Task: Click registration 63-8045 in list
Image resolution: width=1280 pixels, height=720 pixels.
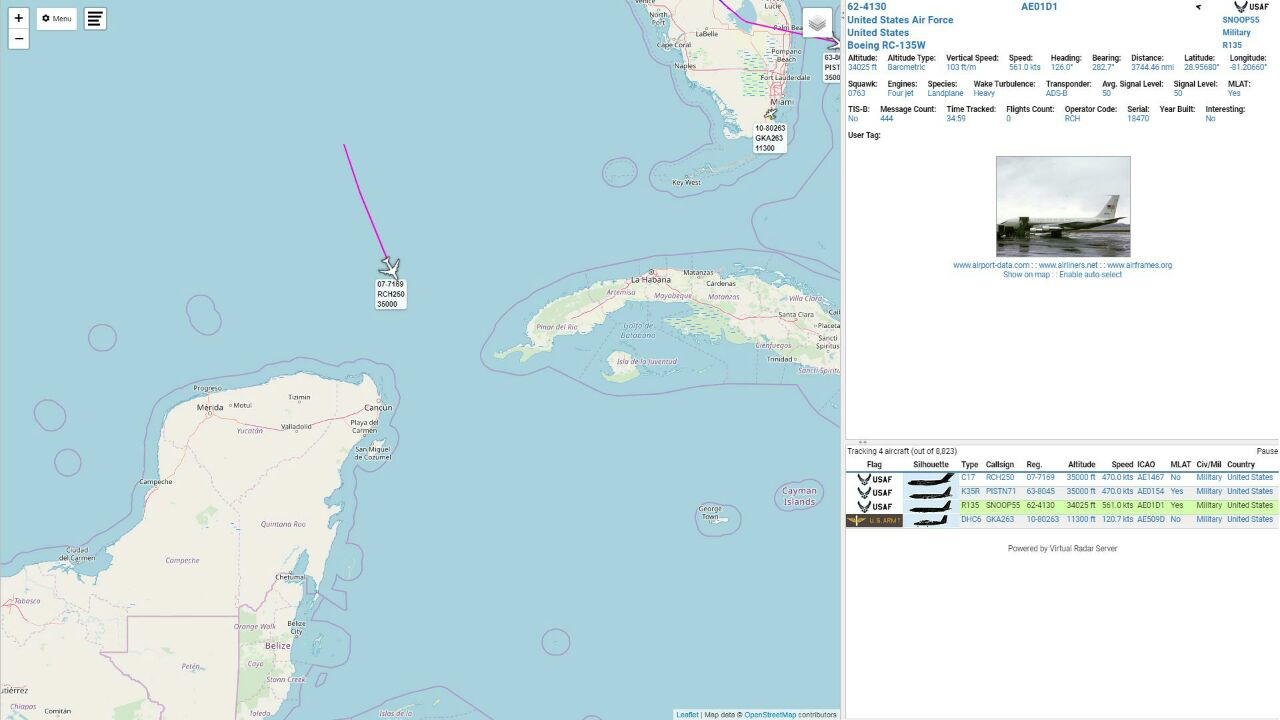Action: click(x=1040, y=492)
